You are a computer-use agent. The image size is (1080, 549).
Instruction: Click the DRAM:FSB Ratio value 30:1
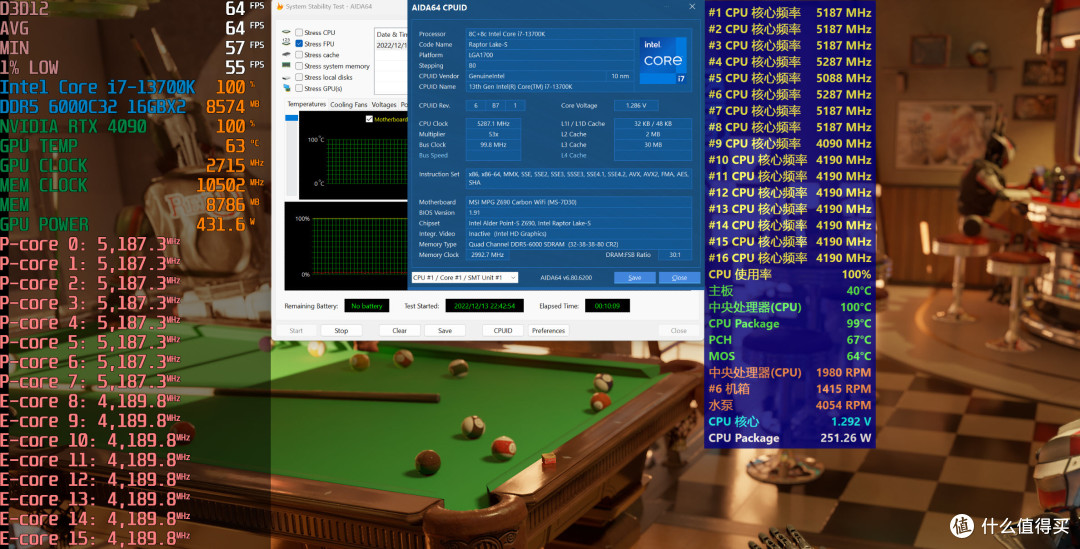pos(674,255)
